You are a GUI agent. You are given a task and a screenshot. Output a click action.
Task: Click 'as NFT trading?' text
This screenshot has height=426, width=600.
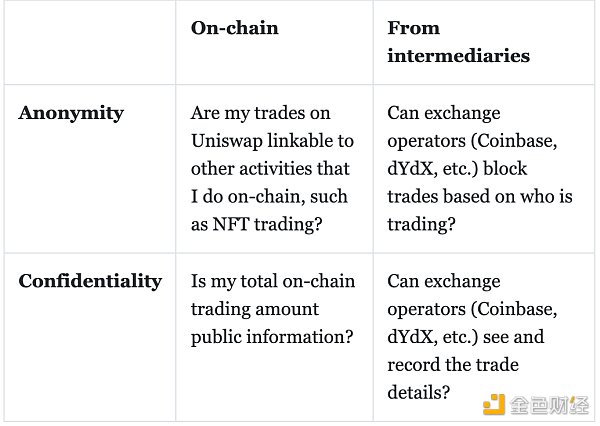click(x=256, y=224)
